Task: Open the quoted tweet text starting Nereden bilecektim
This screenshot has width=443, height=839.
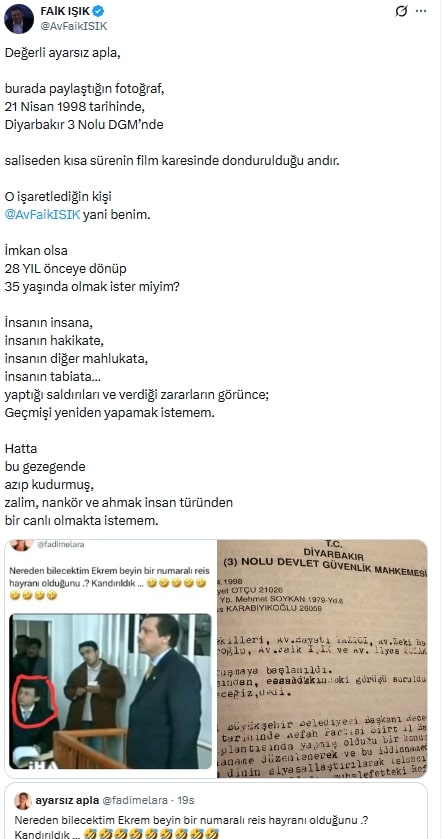Action: pos(191,827)
